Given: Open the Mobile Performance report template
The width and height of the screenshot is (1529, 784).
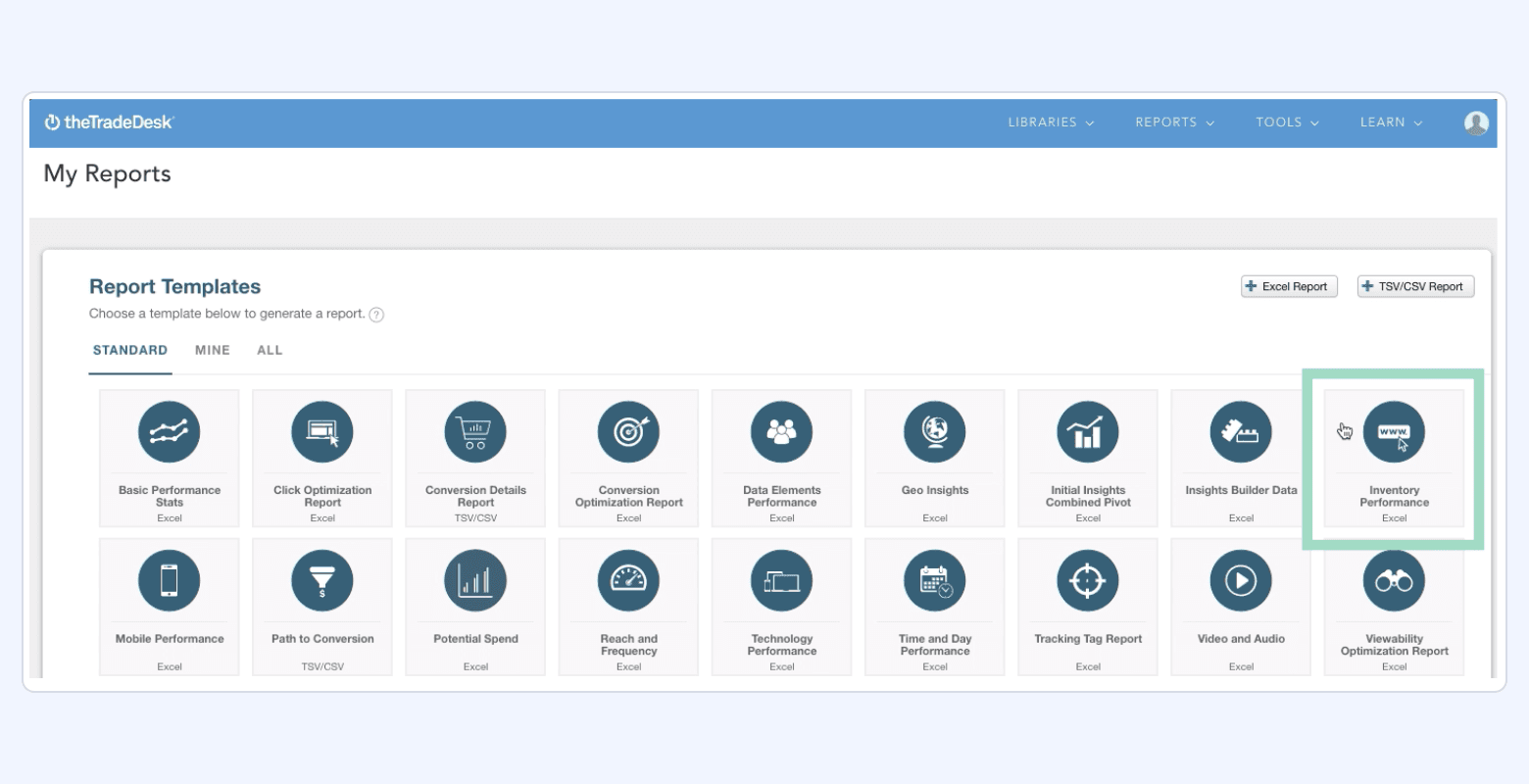Looking at the screenshot, I should [169, 607].
